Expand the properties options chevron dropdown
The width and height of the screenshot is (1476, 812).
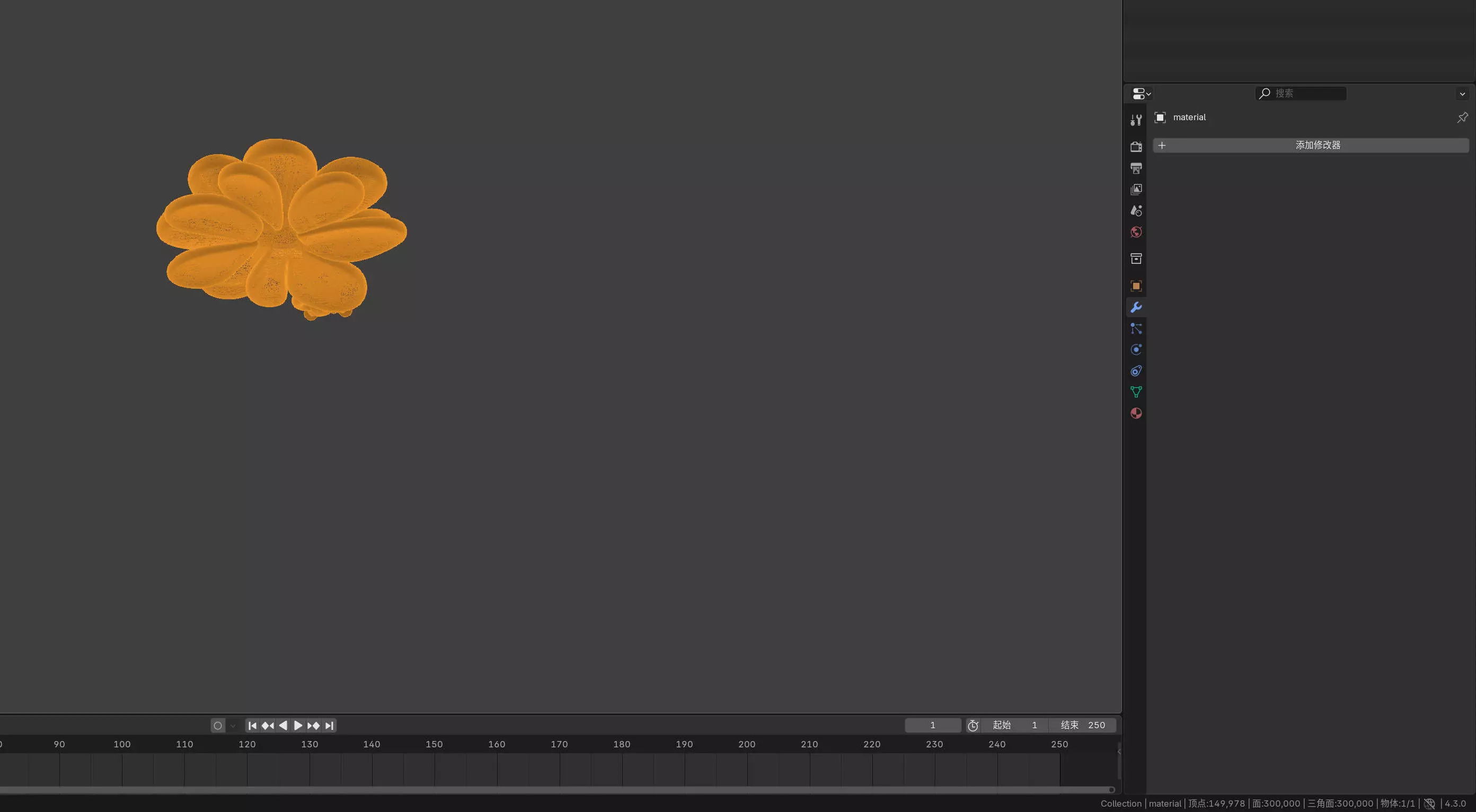tap(1462, 94)
